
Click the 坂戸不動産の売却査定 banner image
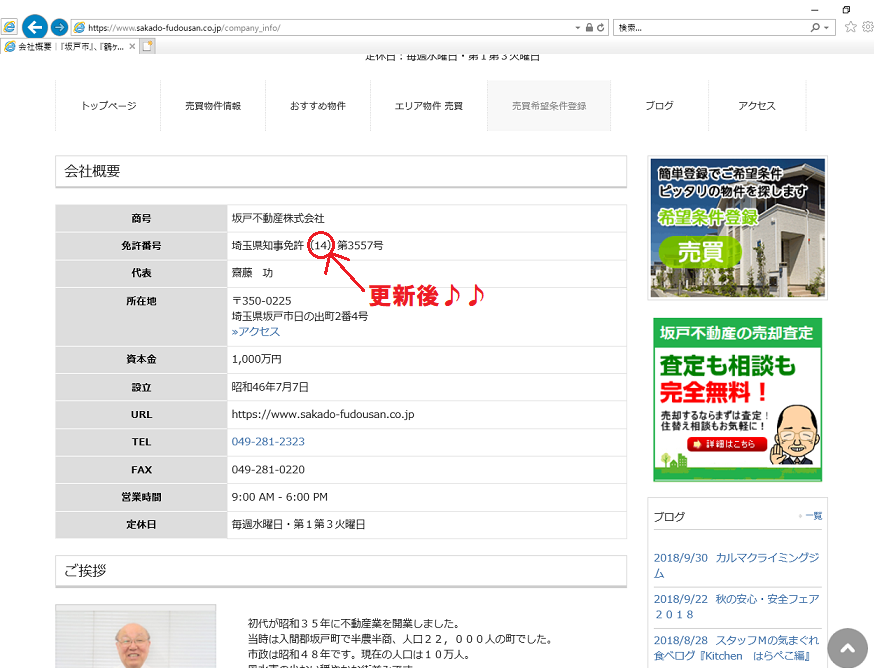coord(737,399)
